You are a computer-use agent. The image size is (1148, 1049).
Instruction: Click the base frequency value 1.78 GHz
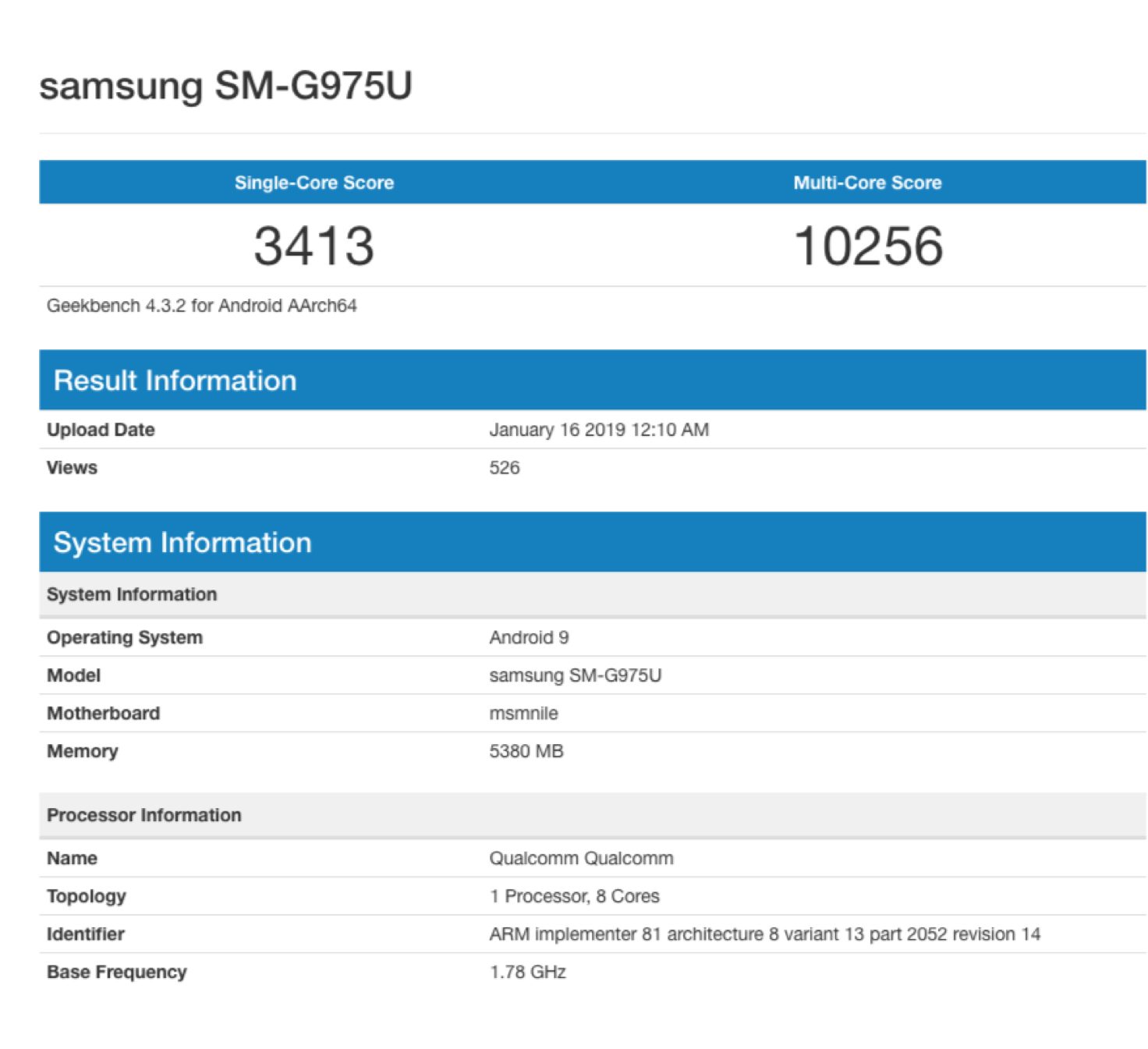(527, 972)
